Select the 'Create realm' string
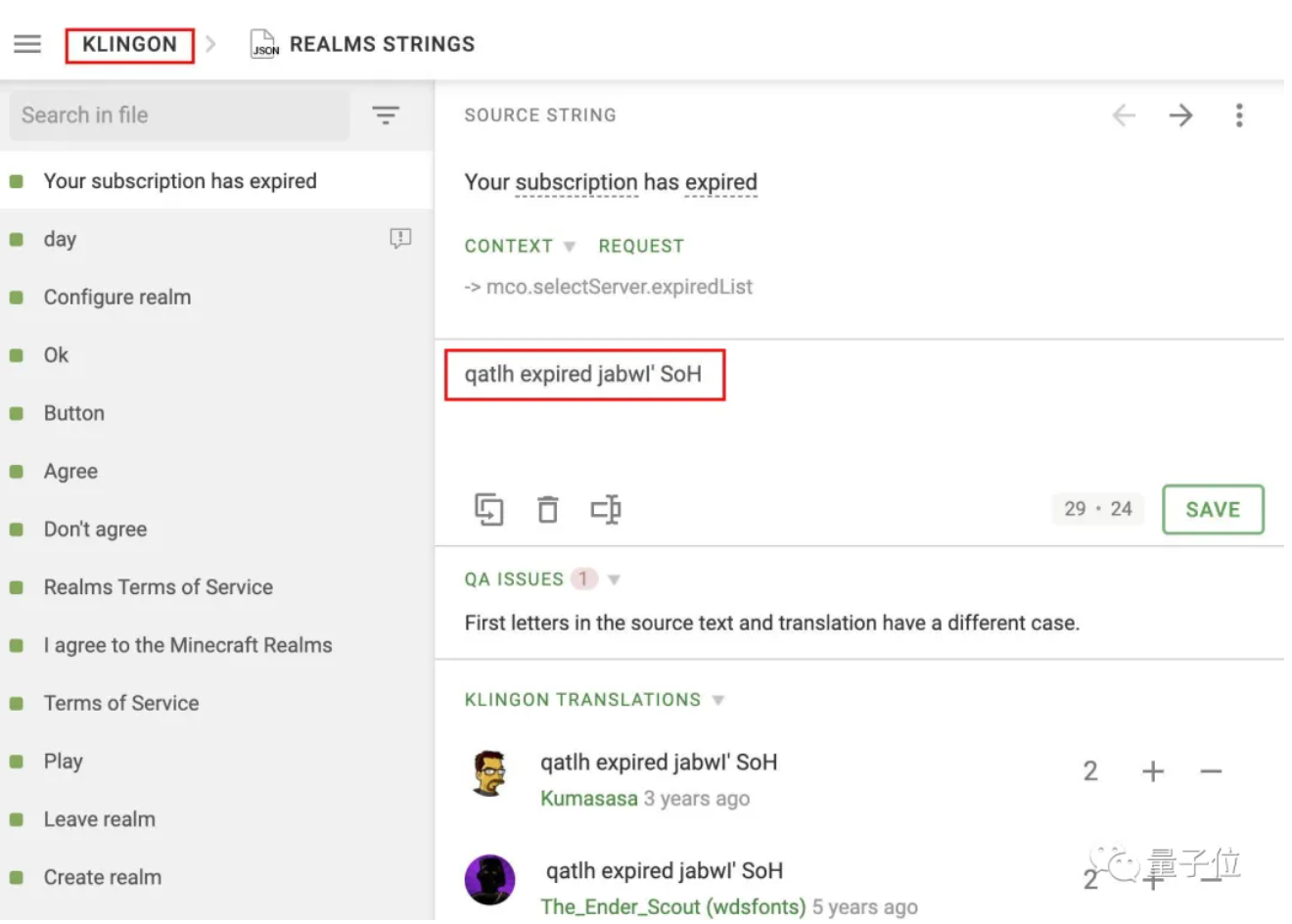Image resolution: width=1292 pixels, height=924 pixels. (216, 877)
